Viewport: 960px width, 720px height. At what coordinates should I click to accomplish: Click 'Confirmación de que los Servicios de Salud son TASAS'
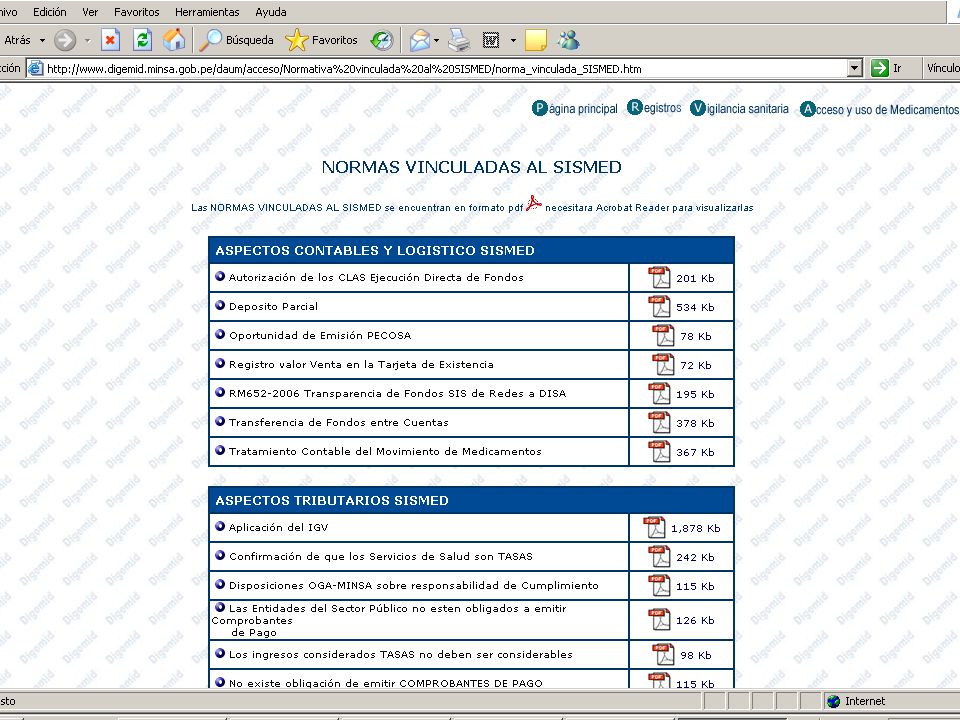[x=381, y=557]
